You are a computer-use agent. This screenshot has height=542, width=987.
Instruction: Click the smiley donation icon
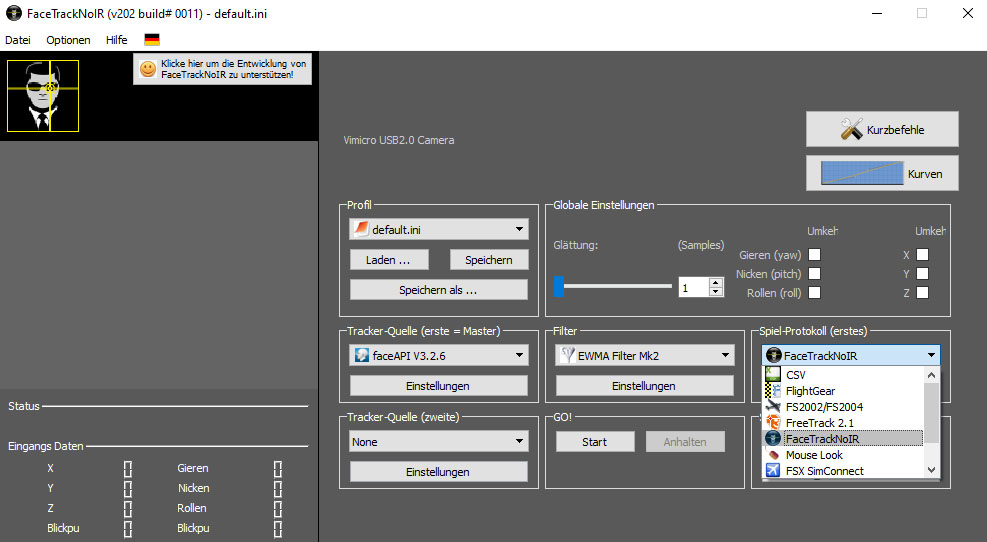[x=147, y=69]
